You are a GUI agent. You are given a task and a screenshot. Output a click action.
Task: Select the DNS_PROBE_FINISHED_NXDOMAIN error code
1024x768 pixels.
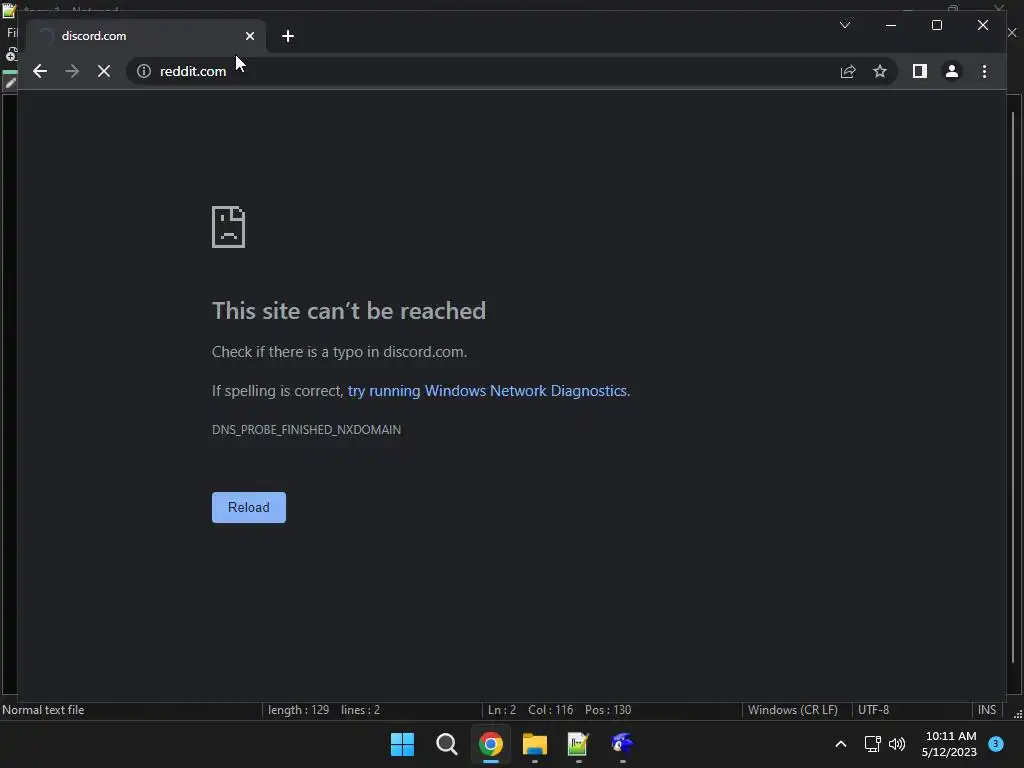click(x=306, y=430)
